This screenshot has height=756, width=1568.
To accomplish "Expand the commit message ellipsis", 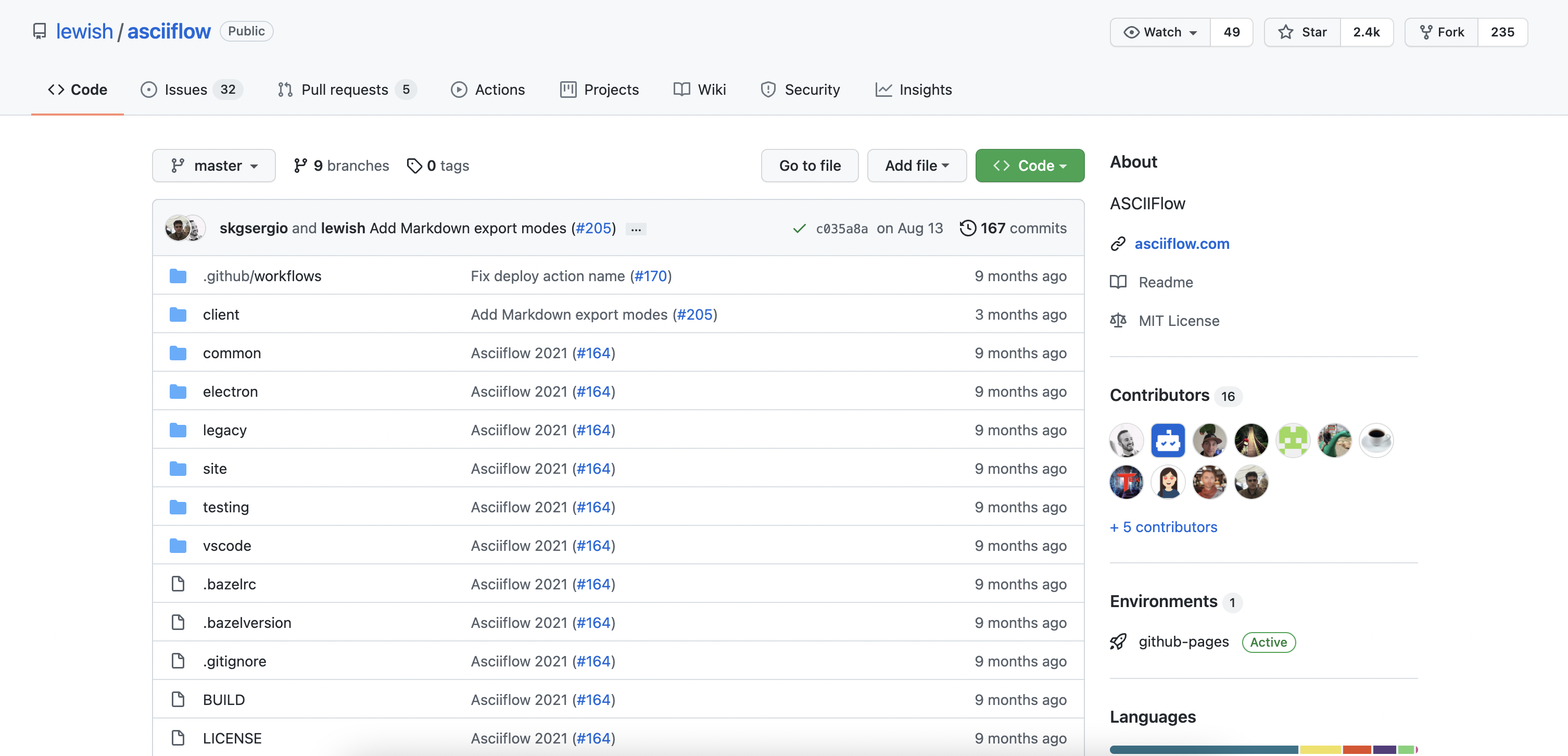I will tap(636, 229).
